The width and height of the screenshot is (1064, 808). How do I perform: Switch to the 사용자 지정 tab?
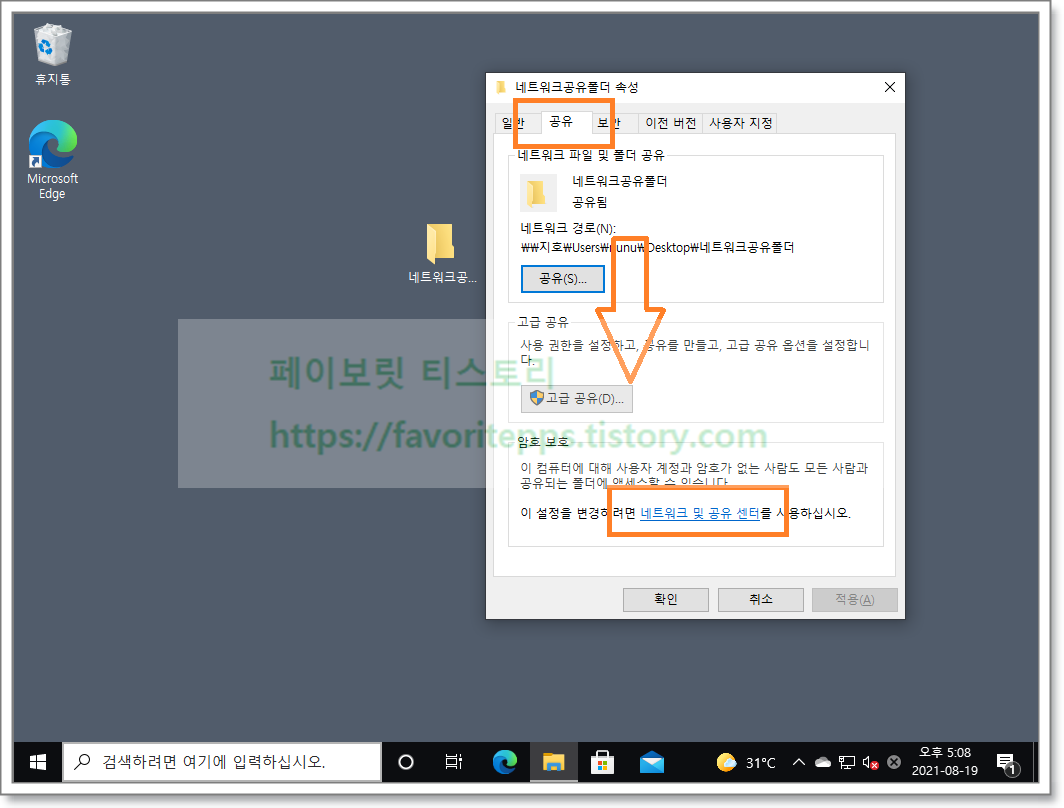coord(740,123)
